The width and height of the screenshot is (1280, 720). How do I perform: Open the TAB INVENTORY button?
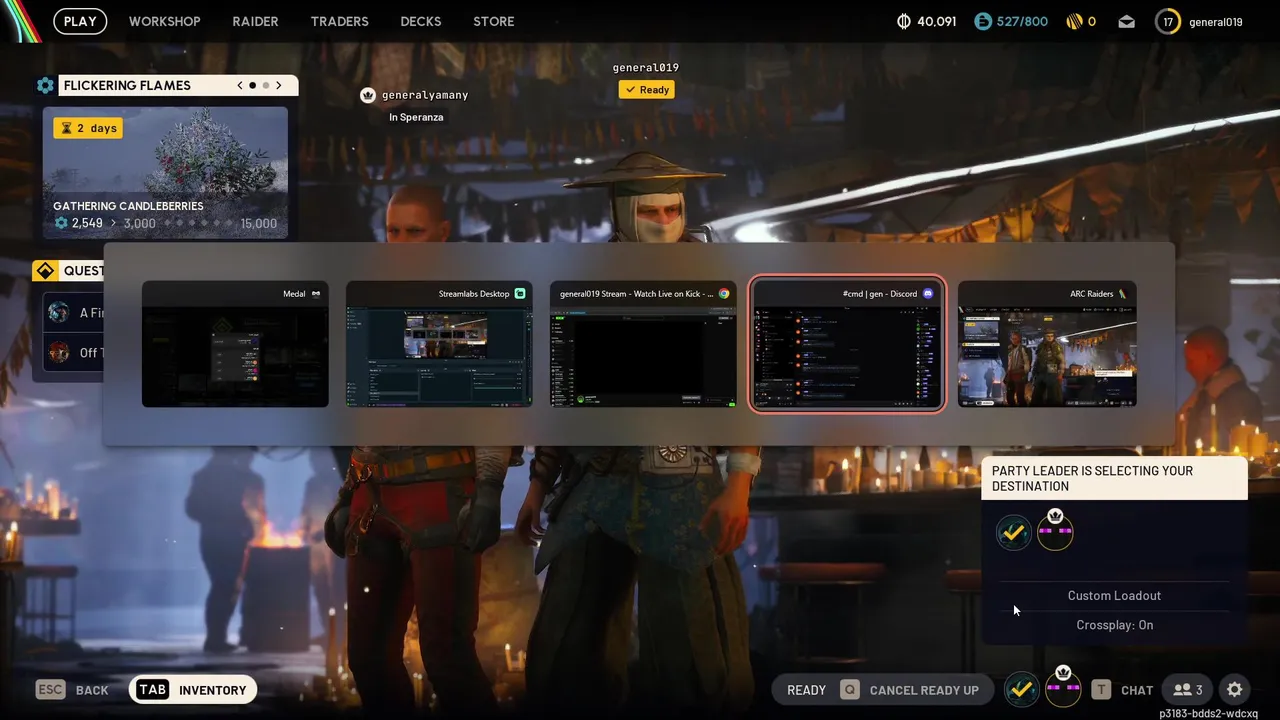coord(193,690)
